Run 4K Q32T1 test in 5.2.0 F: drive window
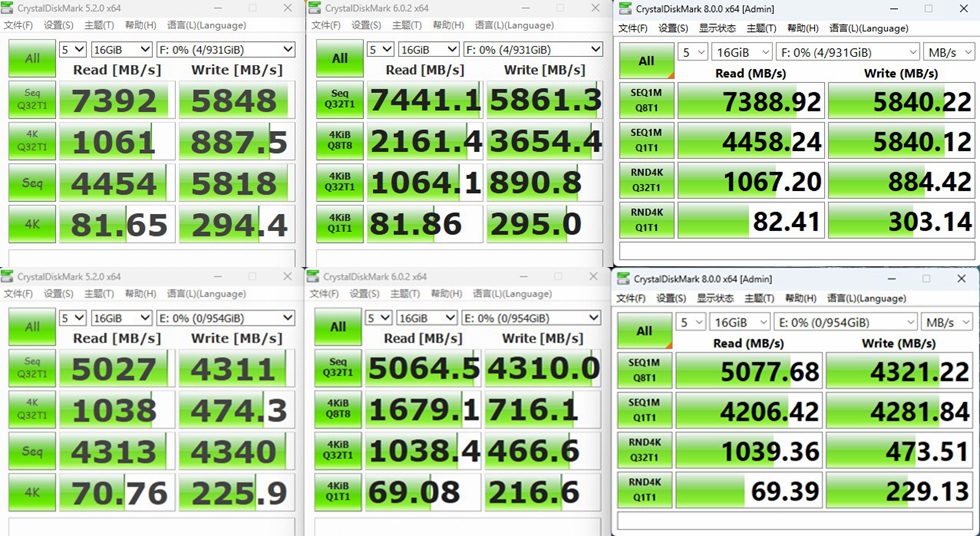980x536 pixels. [32, 141]
